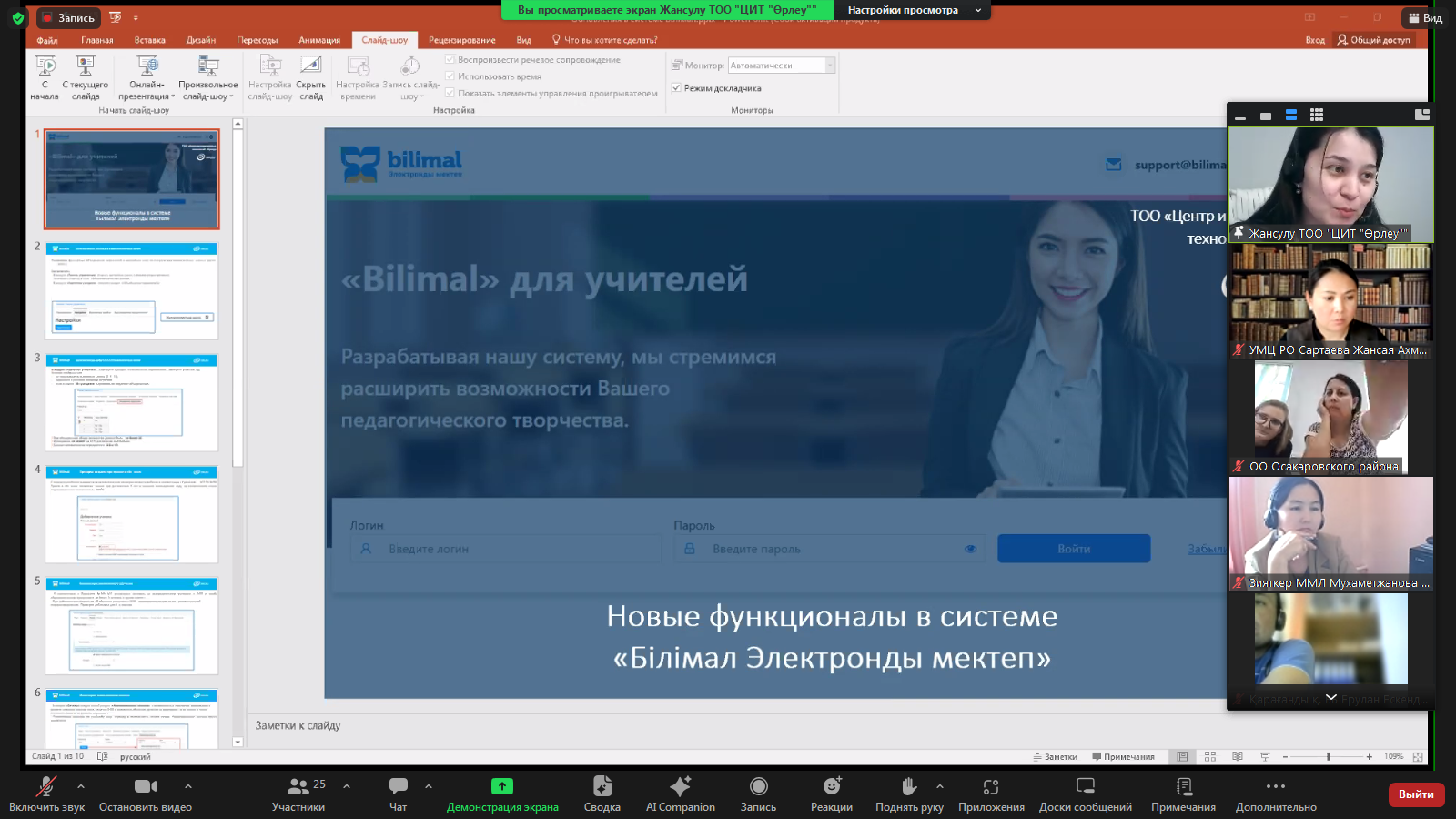Toggle the Режим докладчика checkbox

676,88
